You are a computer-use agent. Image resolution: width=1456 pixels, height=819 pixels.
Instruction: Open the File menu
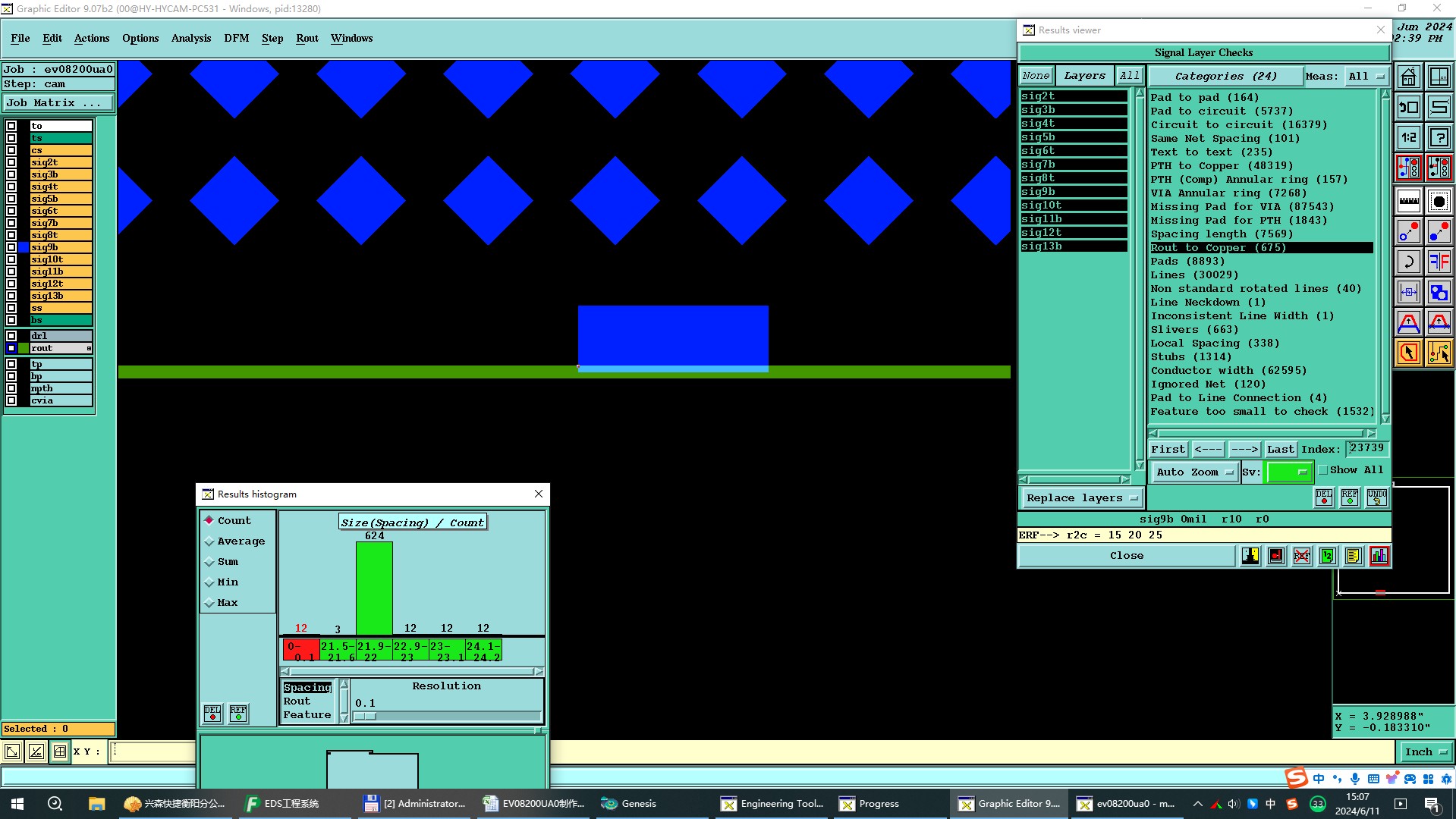(x=20, y=38)
